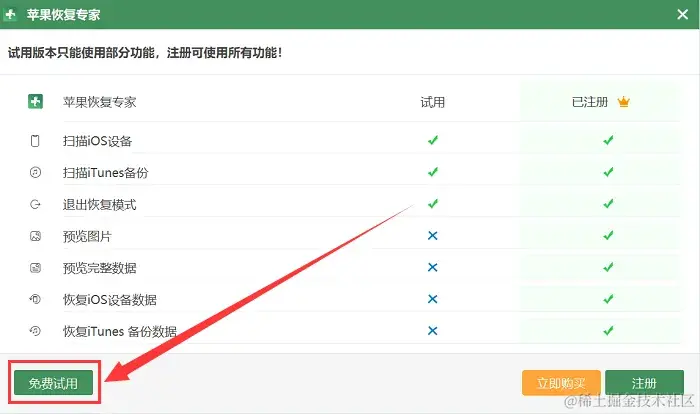Click the picture icon for 预览图片

(35, 236)
